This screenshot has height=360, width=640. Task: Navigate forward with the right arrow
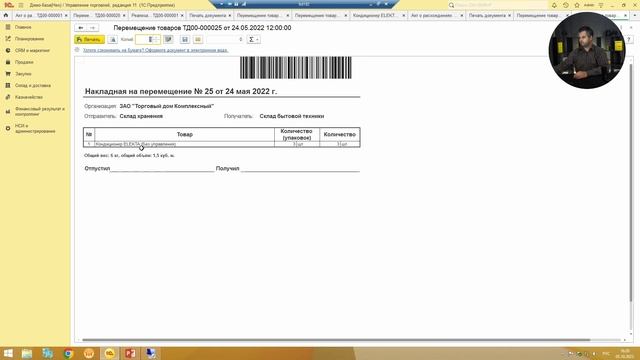tap(93, 28)
